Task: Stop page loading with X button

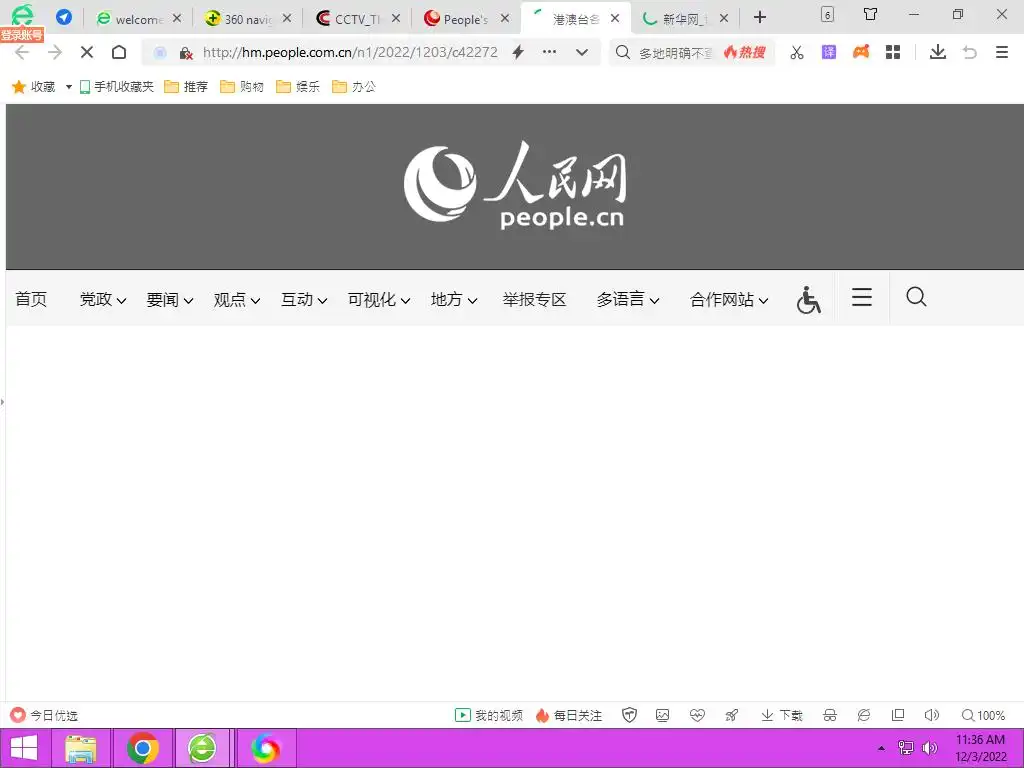Action: pos(87,52)
